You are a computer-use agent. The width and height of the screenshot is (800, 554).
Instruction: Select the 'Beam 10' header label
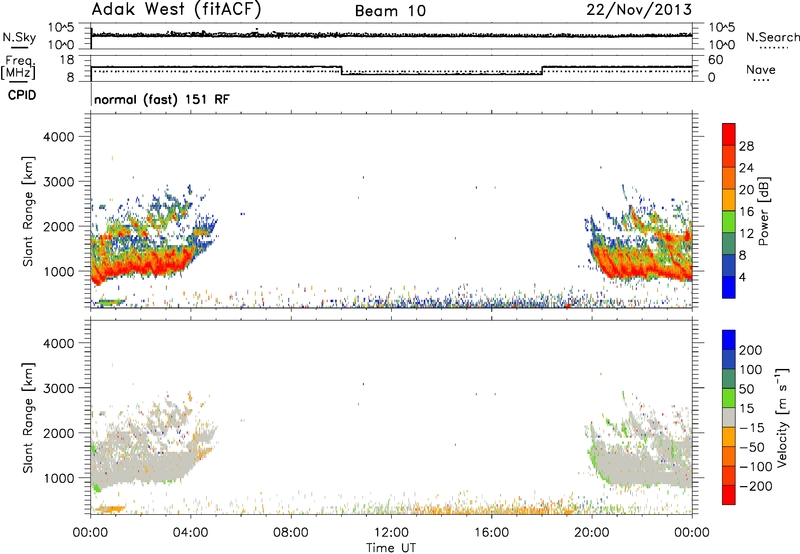pos(390,11)
